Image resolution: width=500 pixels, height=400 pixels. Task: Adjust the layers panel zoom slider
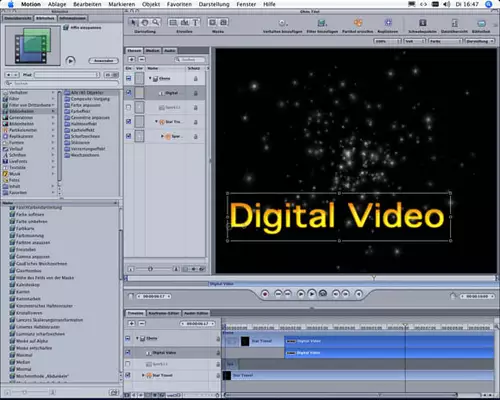tap(150, 269)
